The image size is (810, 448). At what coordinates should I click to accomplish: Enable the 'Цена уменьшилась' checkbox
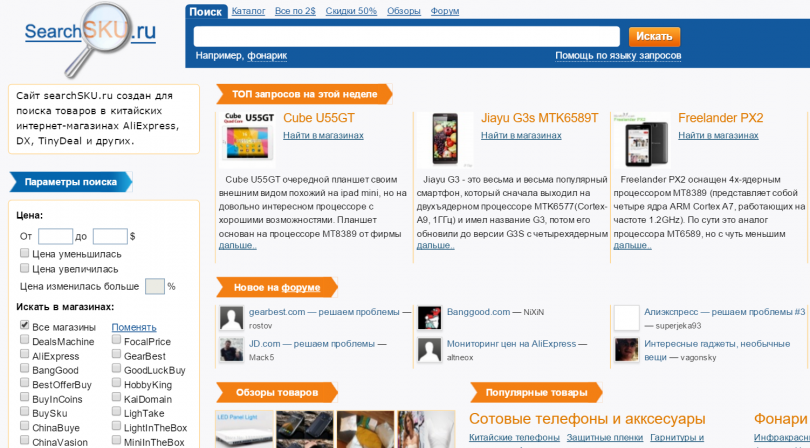point(25,254)
